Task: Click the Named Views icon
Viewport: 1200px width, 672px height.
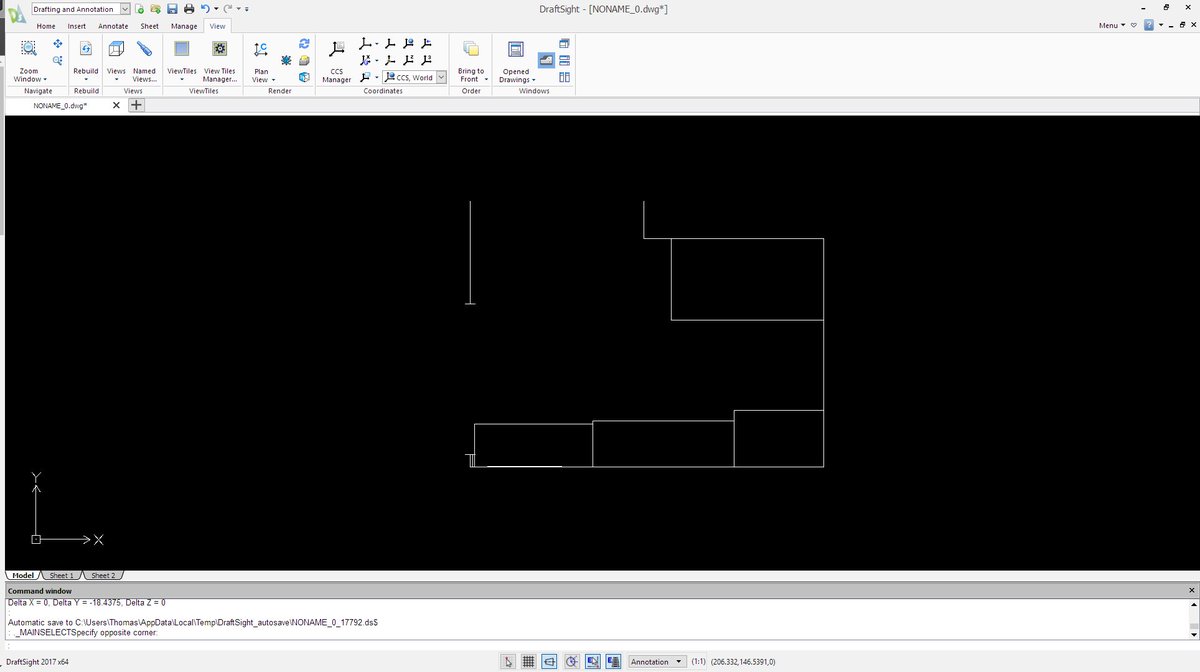Action: coord(144,49)
